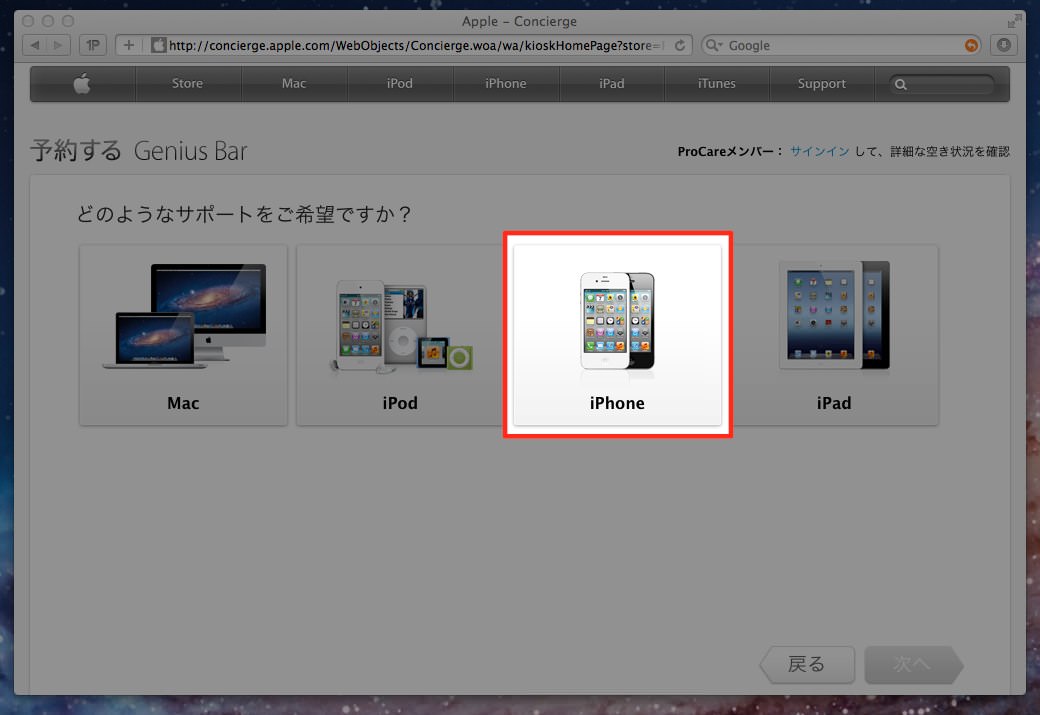
Task: Open the iPhone tab in Apple navigation
Action: (x=505, y=84)
